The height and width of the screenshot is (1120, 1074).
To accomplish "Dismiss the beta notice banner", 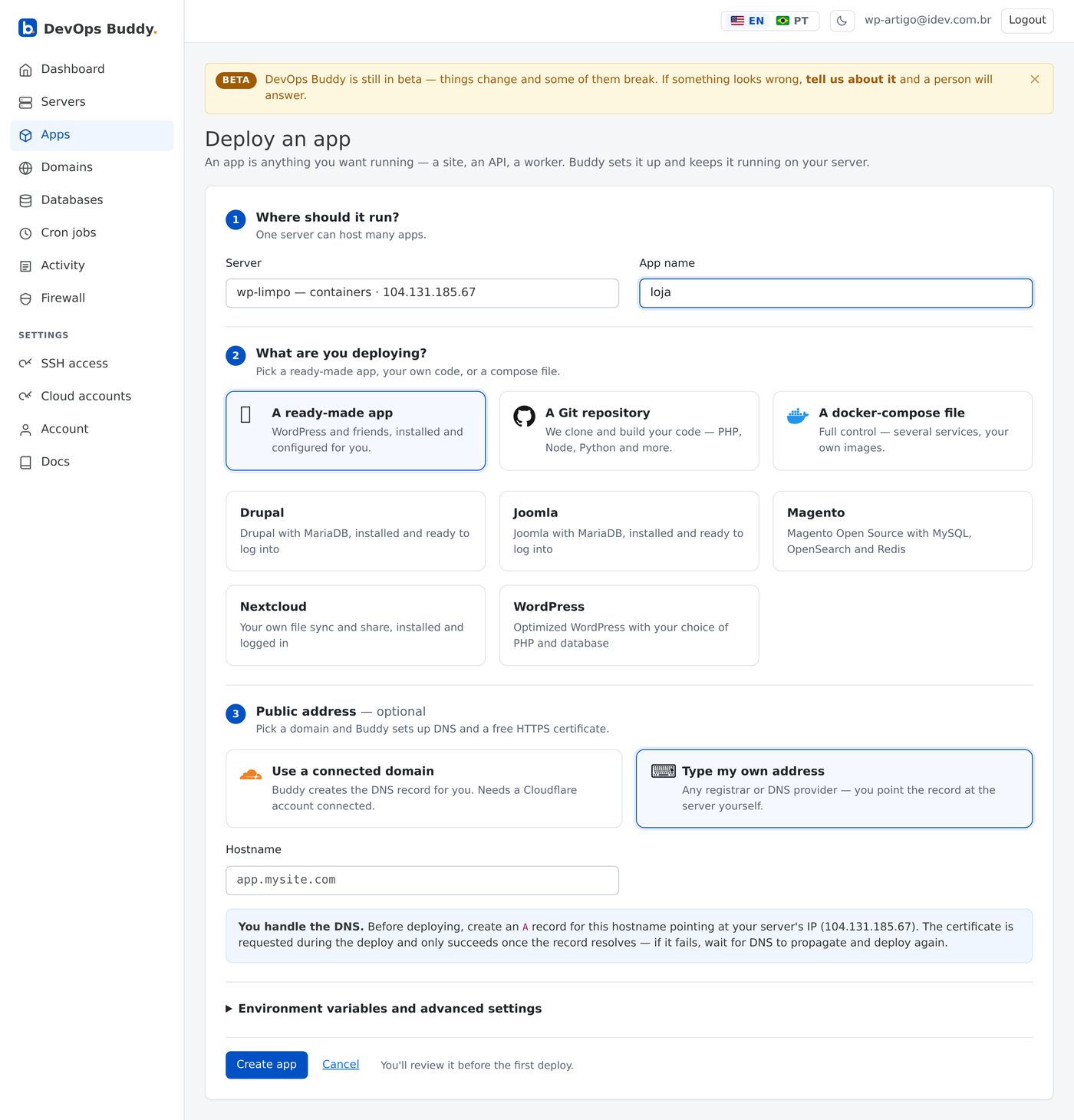I will 1035,79.
